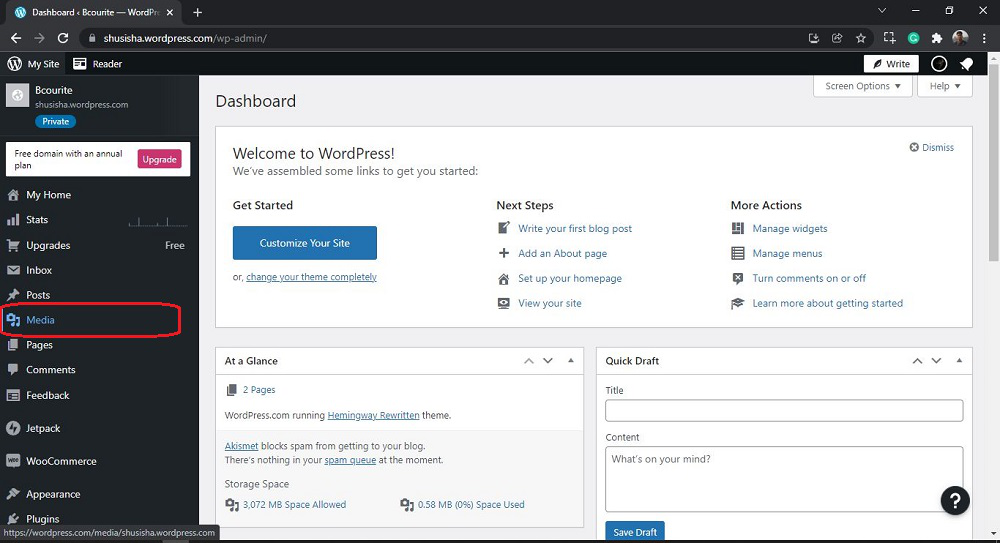Move At a Glance panel down
Viewport: 1000px width, 543px height.
pyautogui.click(x=548, y=361)
